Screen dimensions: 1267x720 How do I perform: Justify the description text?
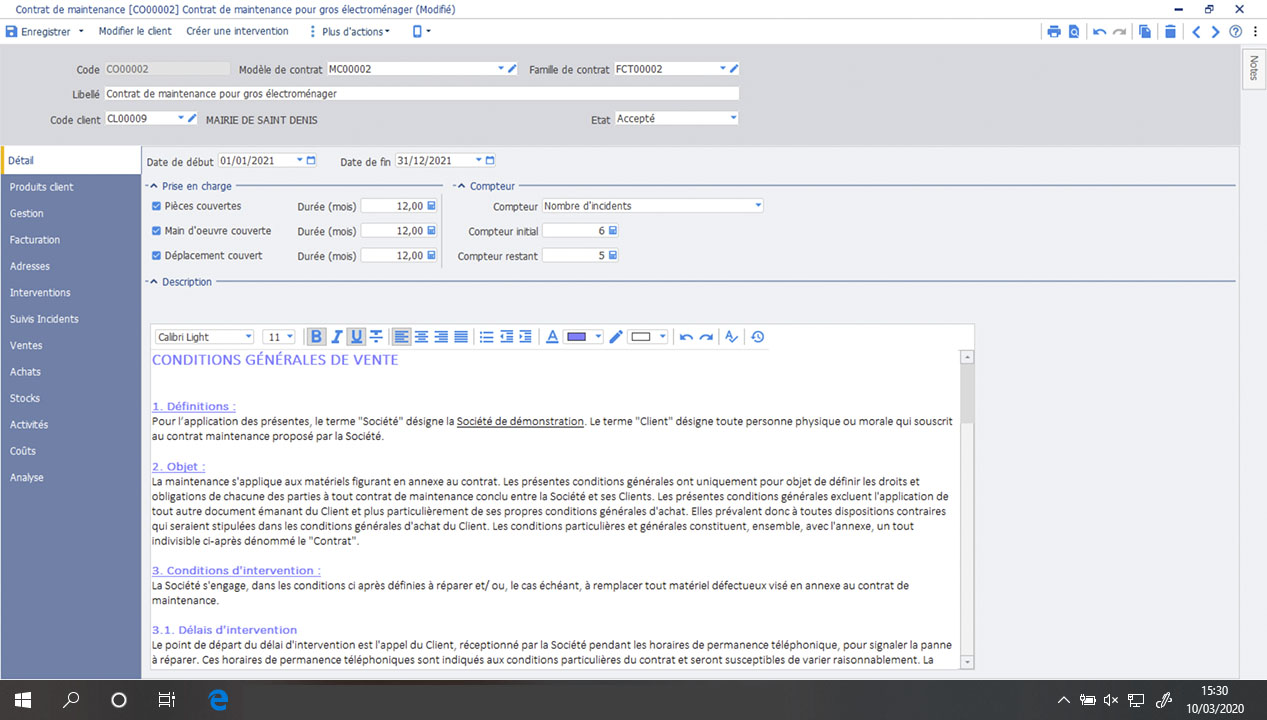tap(461, 337)
